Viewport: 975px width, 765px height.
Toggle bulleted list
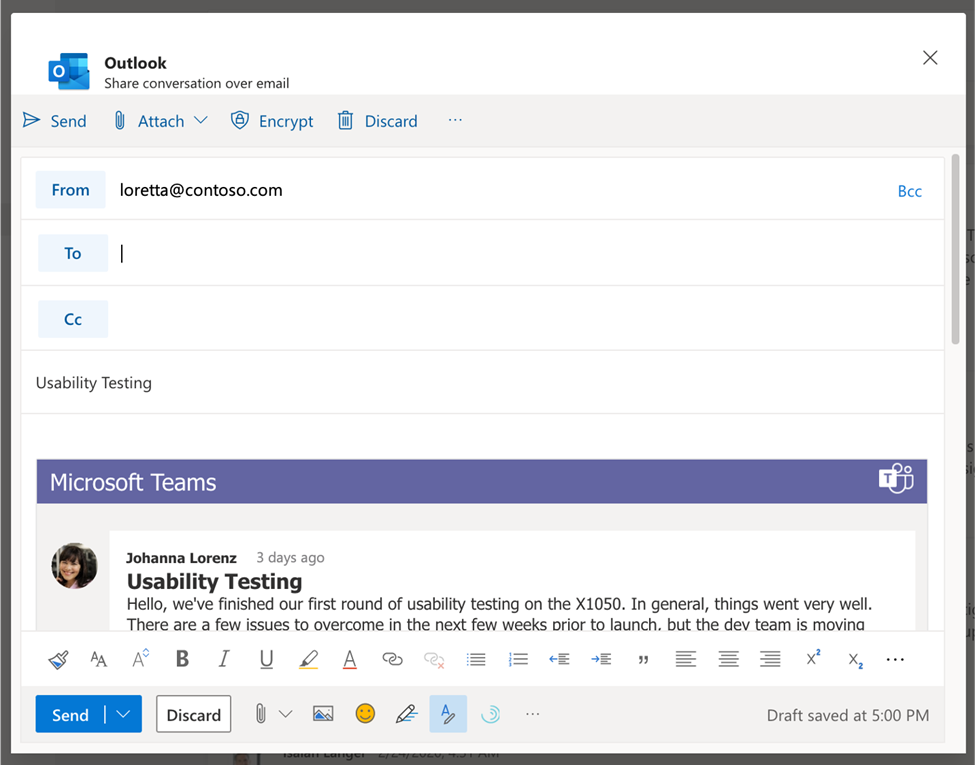(476, 659)
